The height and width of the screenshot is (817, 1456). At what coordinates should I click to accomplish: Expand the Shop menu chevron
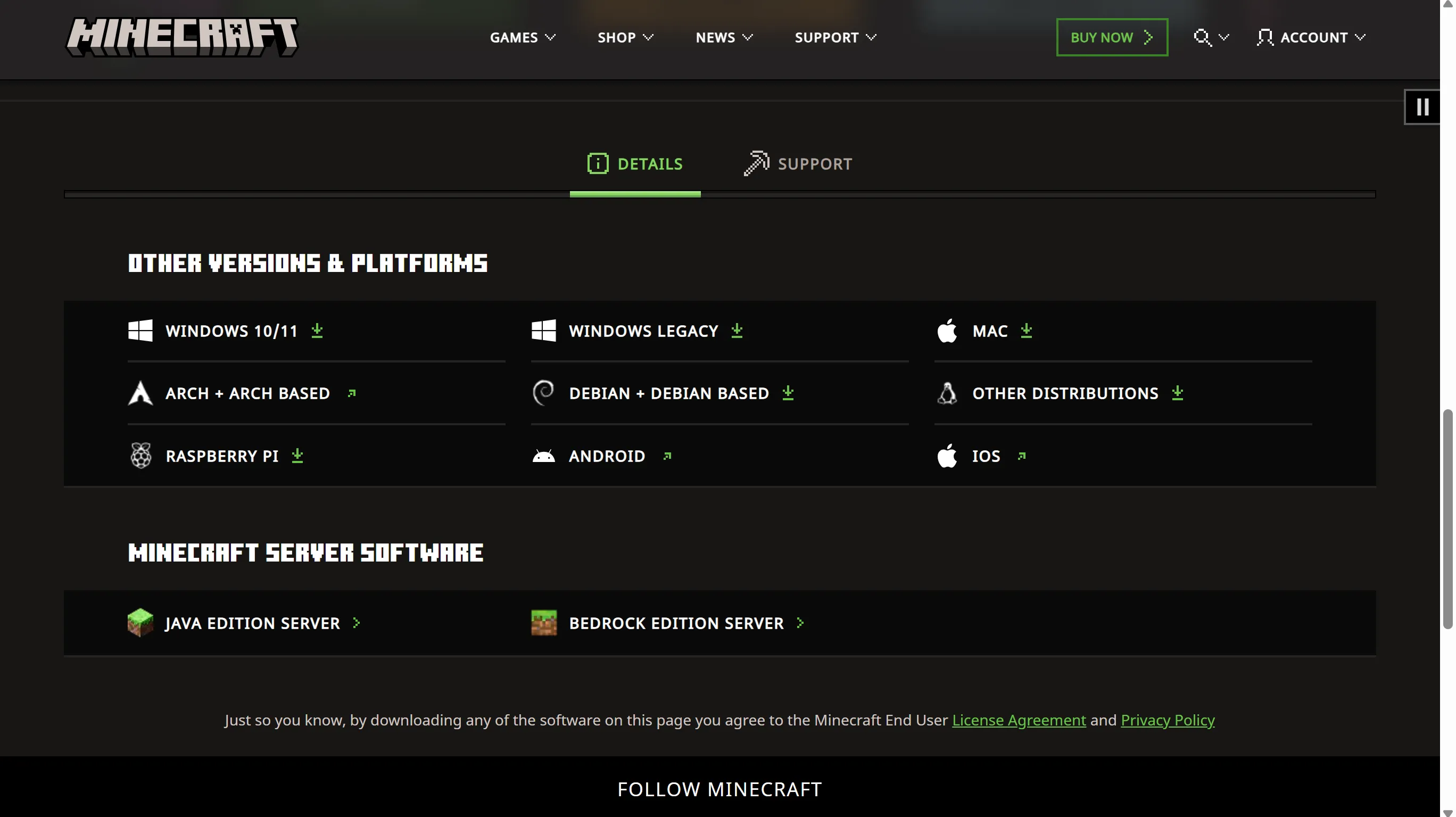click(x=648, y=37)
